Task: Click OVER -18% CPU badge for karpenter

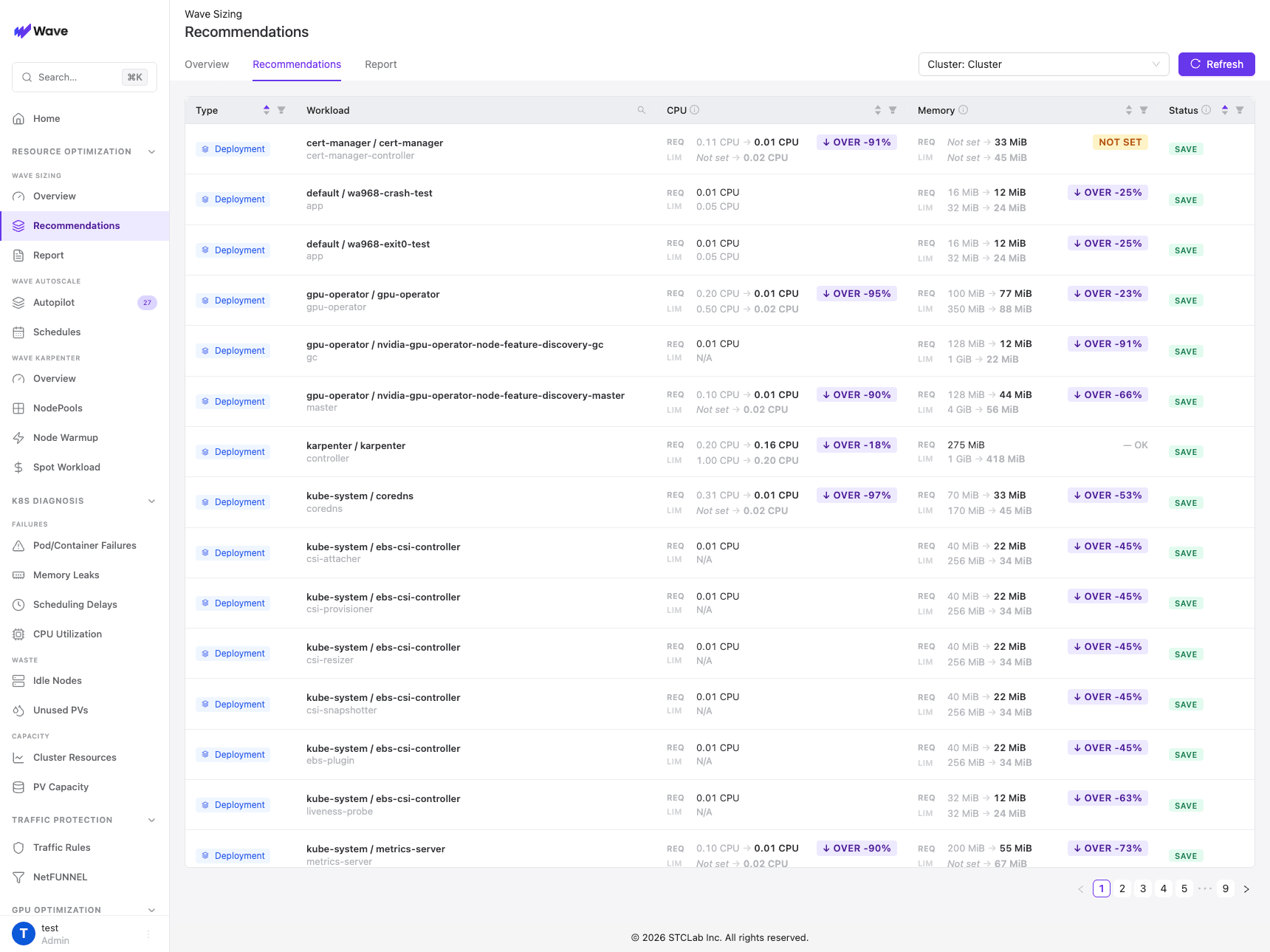Action: pyautogui.click(x=857, y=445)
